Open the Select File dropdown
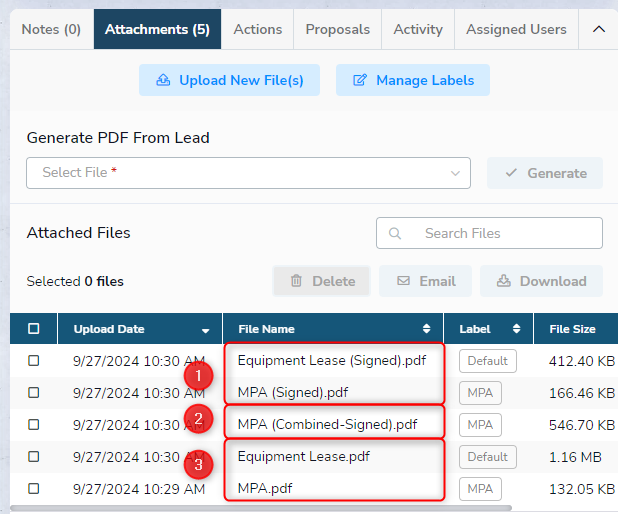 248,173
